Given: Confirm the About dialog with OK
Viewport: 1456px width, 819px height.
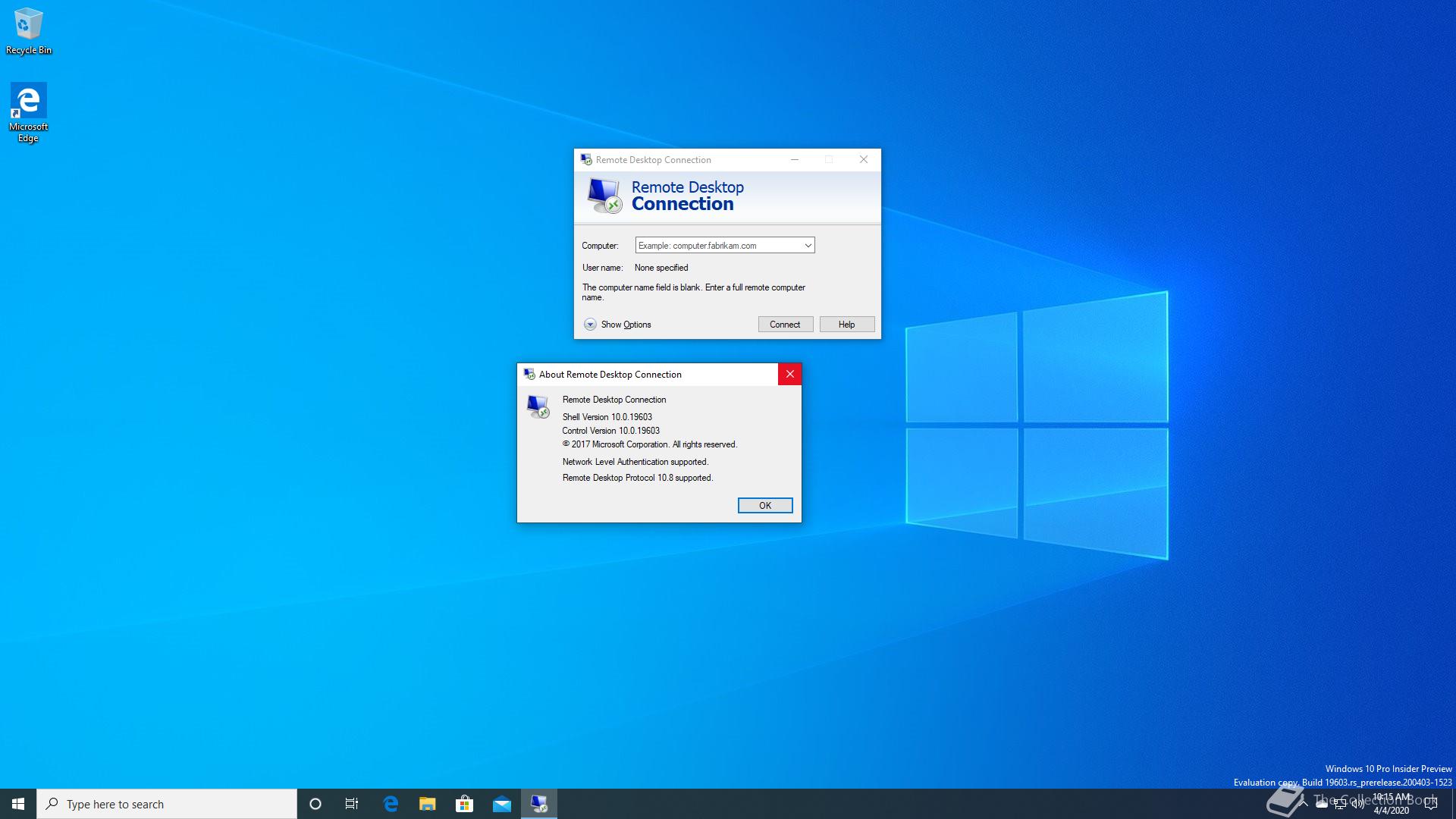Looking at the screenshot, I should pos(764,506).
